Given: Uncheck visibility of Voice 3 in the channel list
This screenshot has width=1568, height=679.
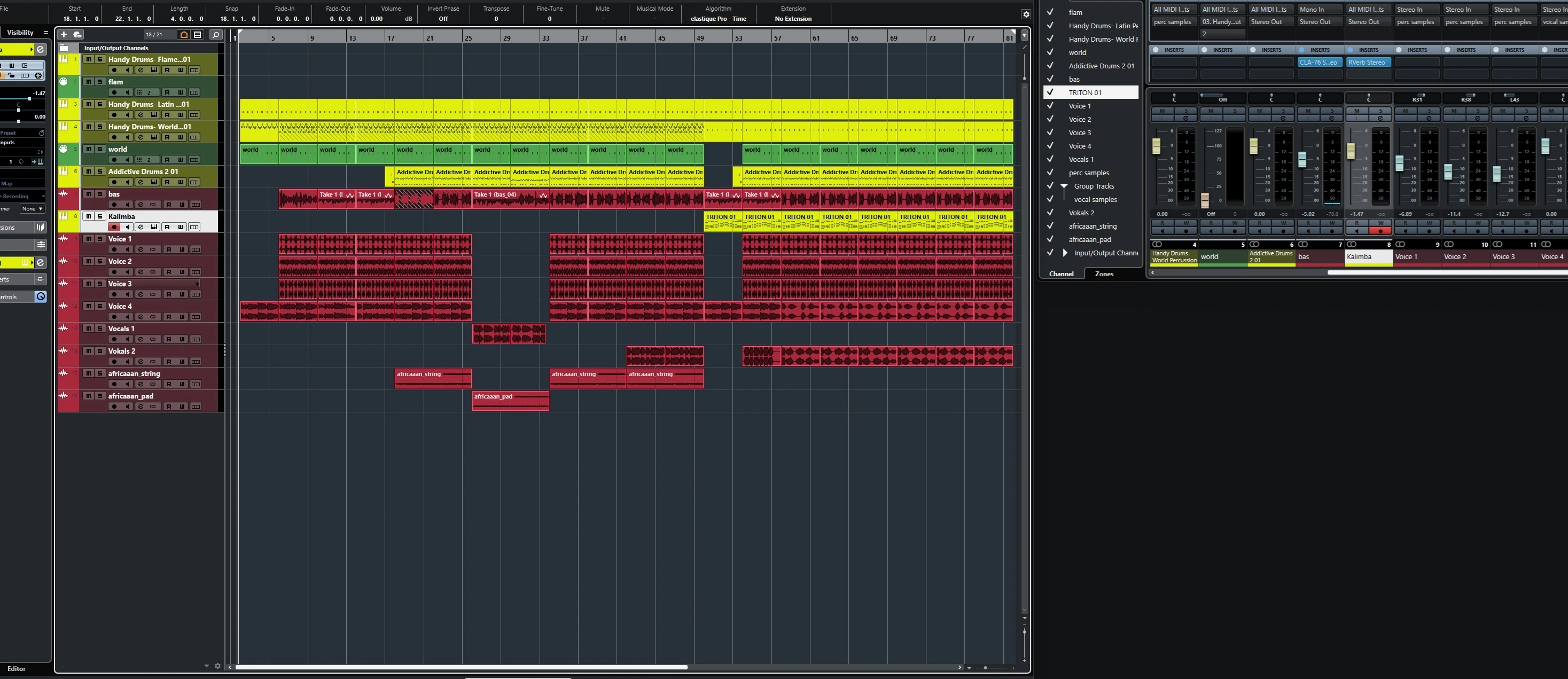Looking at the screenshot, I should (1050, 132).
